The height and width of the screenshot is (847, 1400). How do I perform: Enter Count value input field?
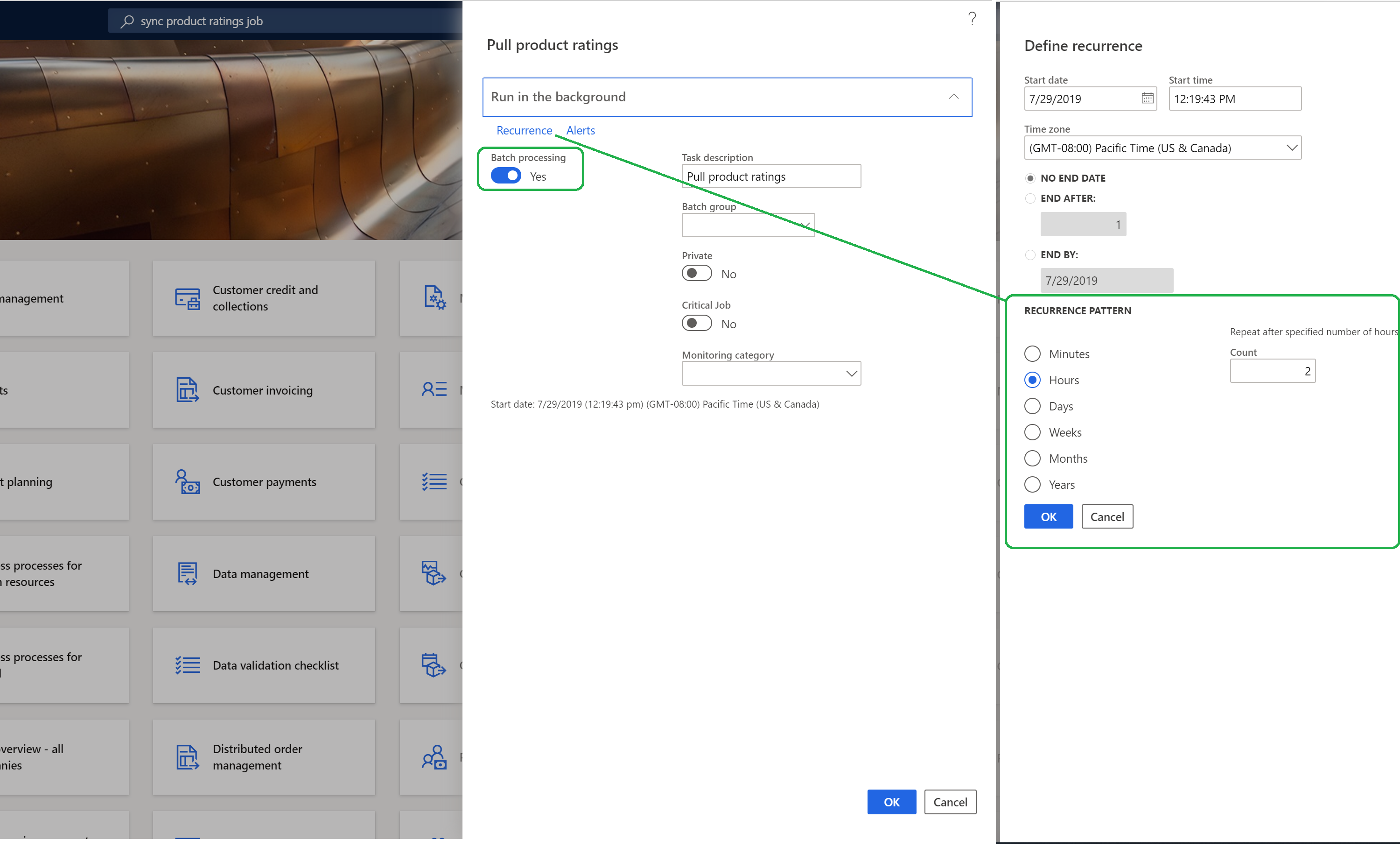click(x=1272, y=371)
